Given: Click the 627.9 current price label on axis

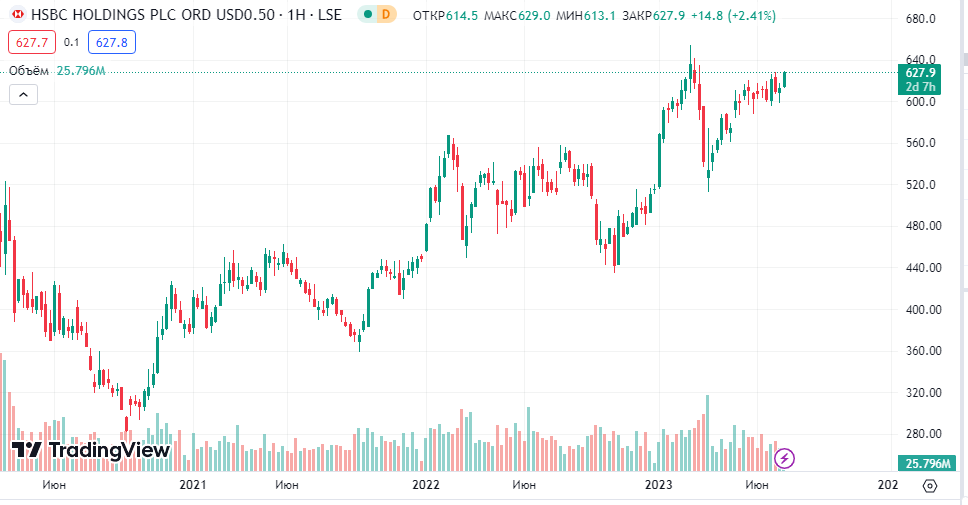Looking at the screenshot, I should pos(920,73).
